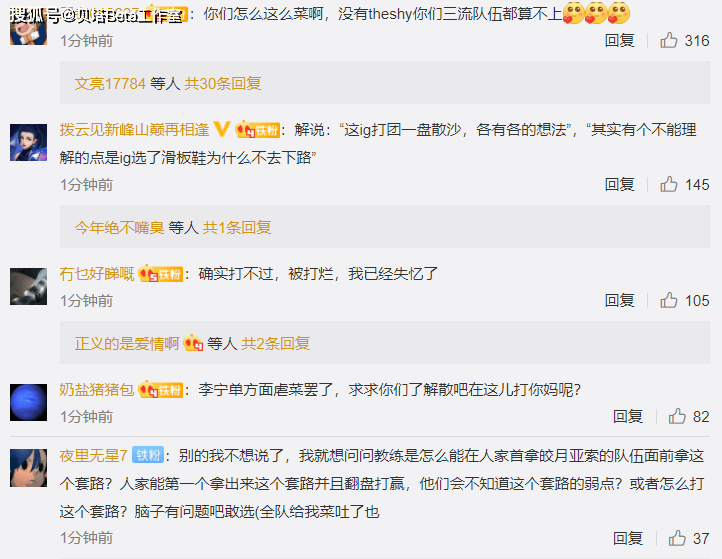Viewport: 722px width, 559px height.
Task: Open 拨云见新峰山巅再相逢 user profile
Action: (134, 130)
